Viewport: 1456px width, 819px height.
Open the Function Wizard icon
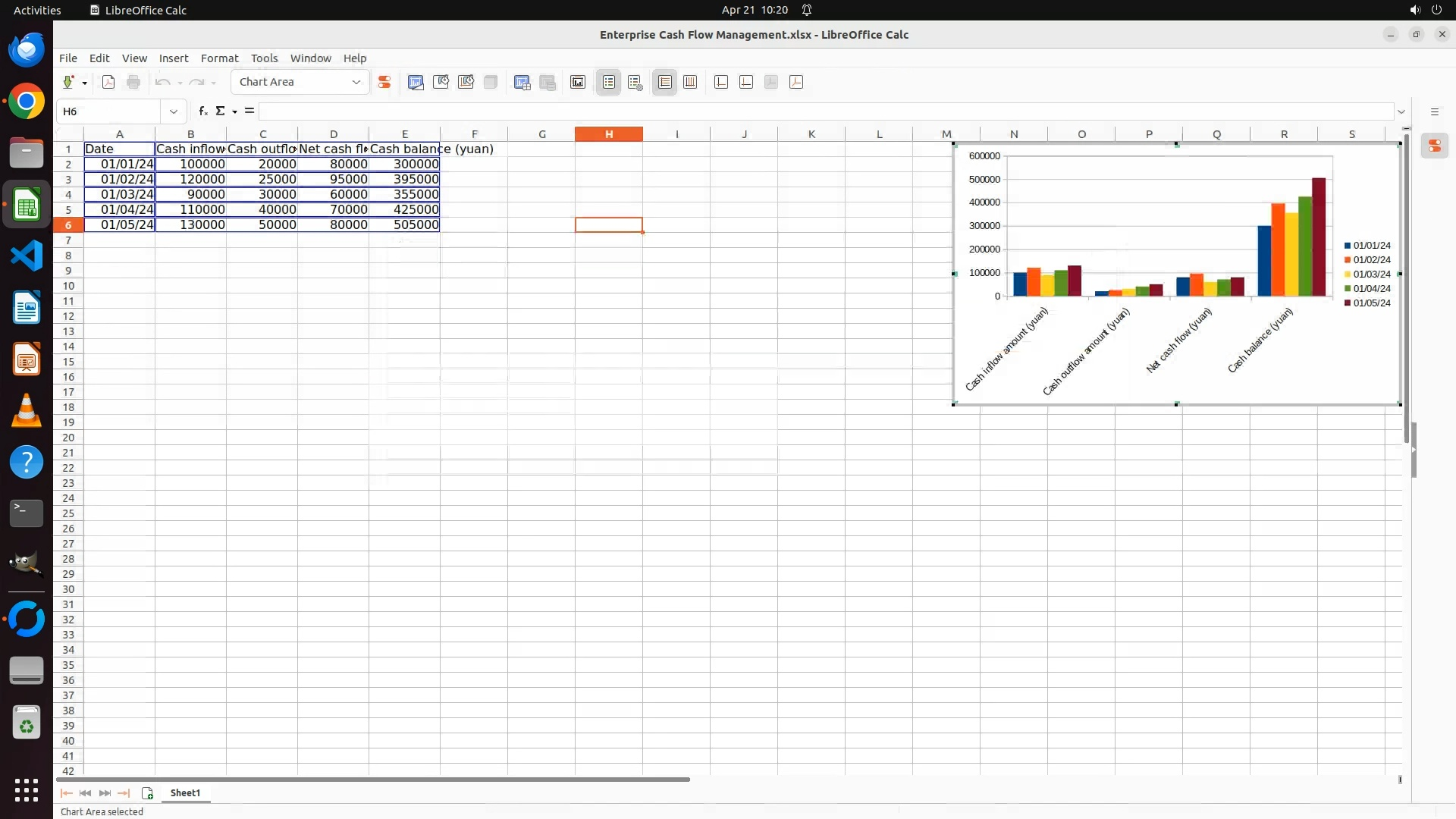(x=202, y=111)
